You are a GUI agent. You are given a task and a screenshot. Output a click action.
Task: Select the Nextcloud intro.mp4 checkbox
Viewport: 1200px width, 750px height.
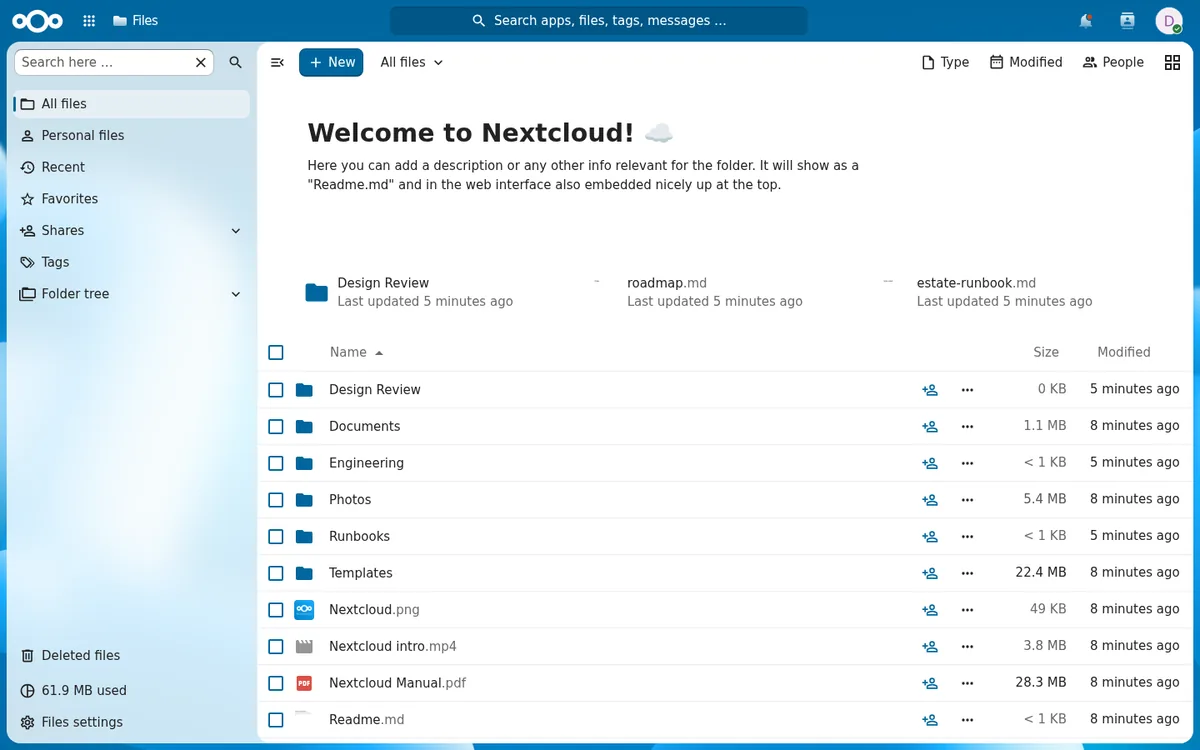coord(276,646)
